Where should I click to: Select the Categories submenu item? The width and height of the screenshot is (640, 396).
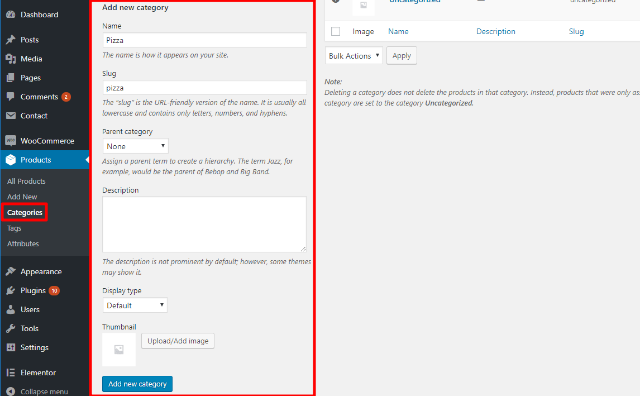(x=24, y=212)
